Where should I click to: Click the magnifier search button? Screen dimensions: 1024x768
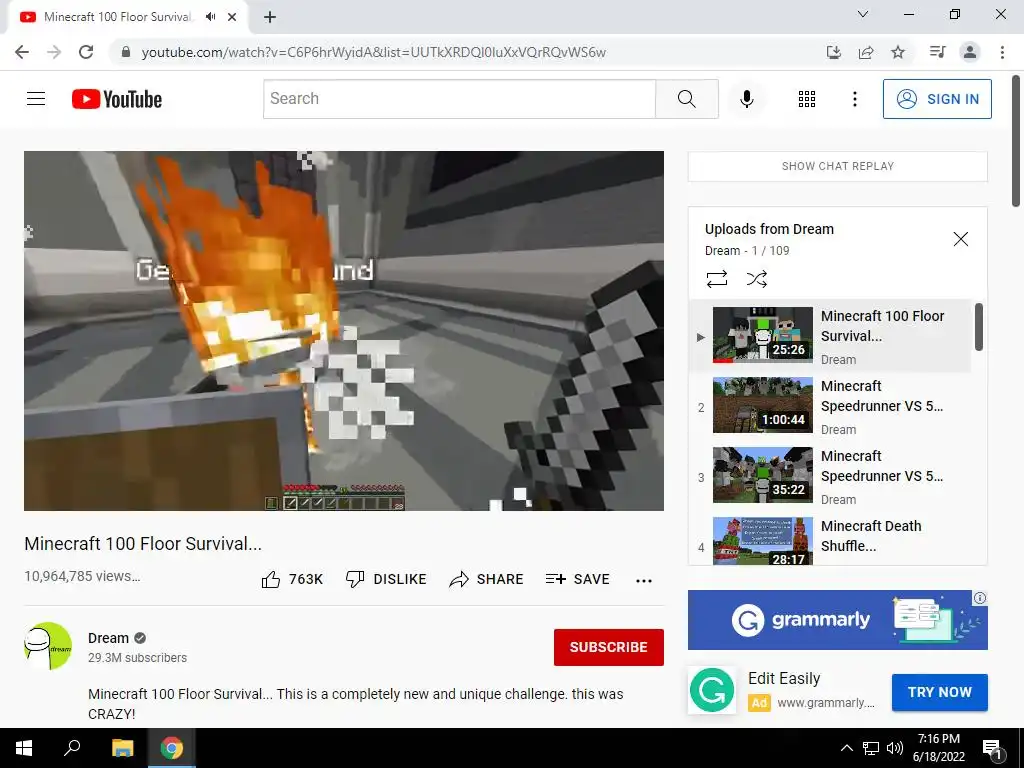click(686, 99)
